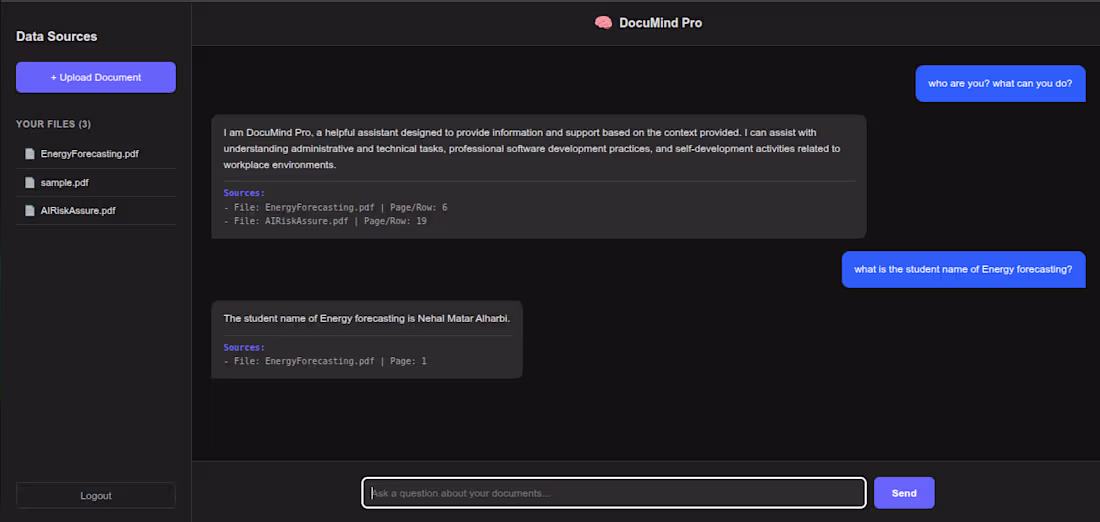Select sample.pdf from your files

click(x=95, y=182)
